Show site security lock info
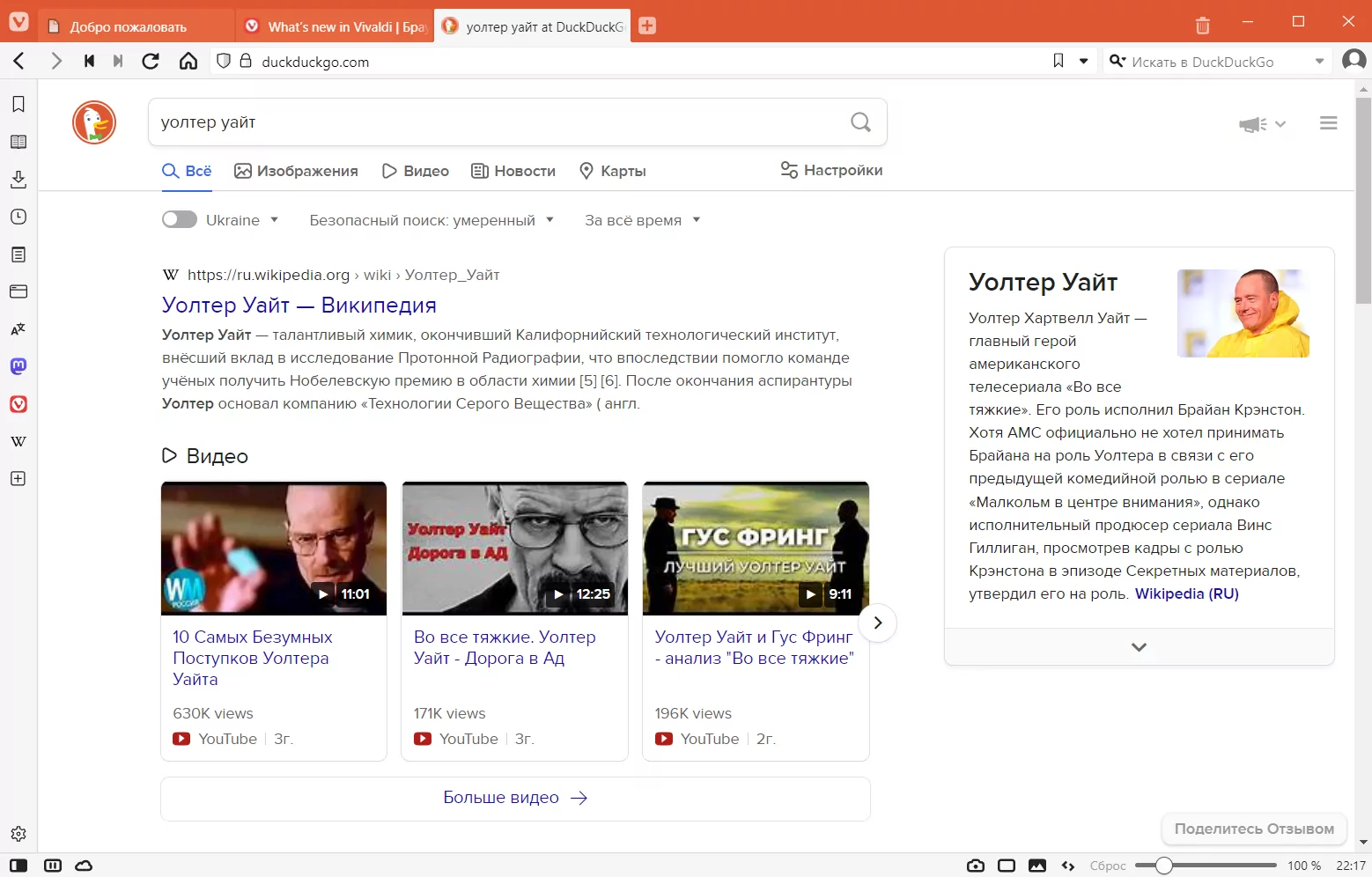Viewport: 1372px width, 877px height. click(246, 61)
